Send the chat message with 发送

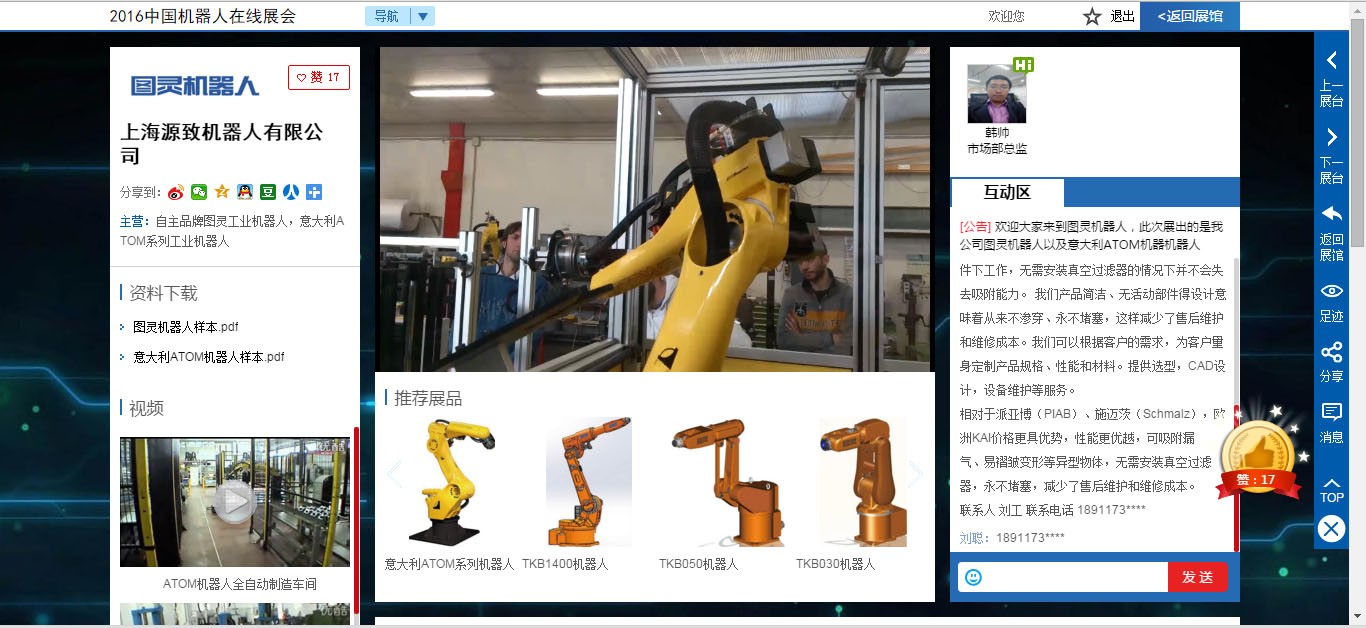[1198, 577]
